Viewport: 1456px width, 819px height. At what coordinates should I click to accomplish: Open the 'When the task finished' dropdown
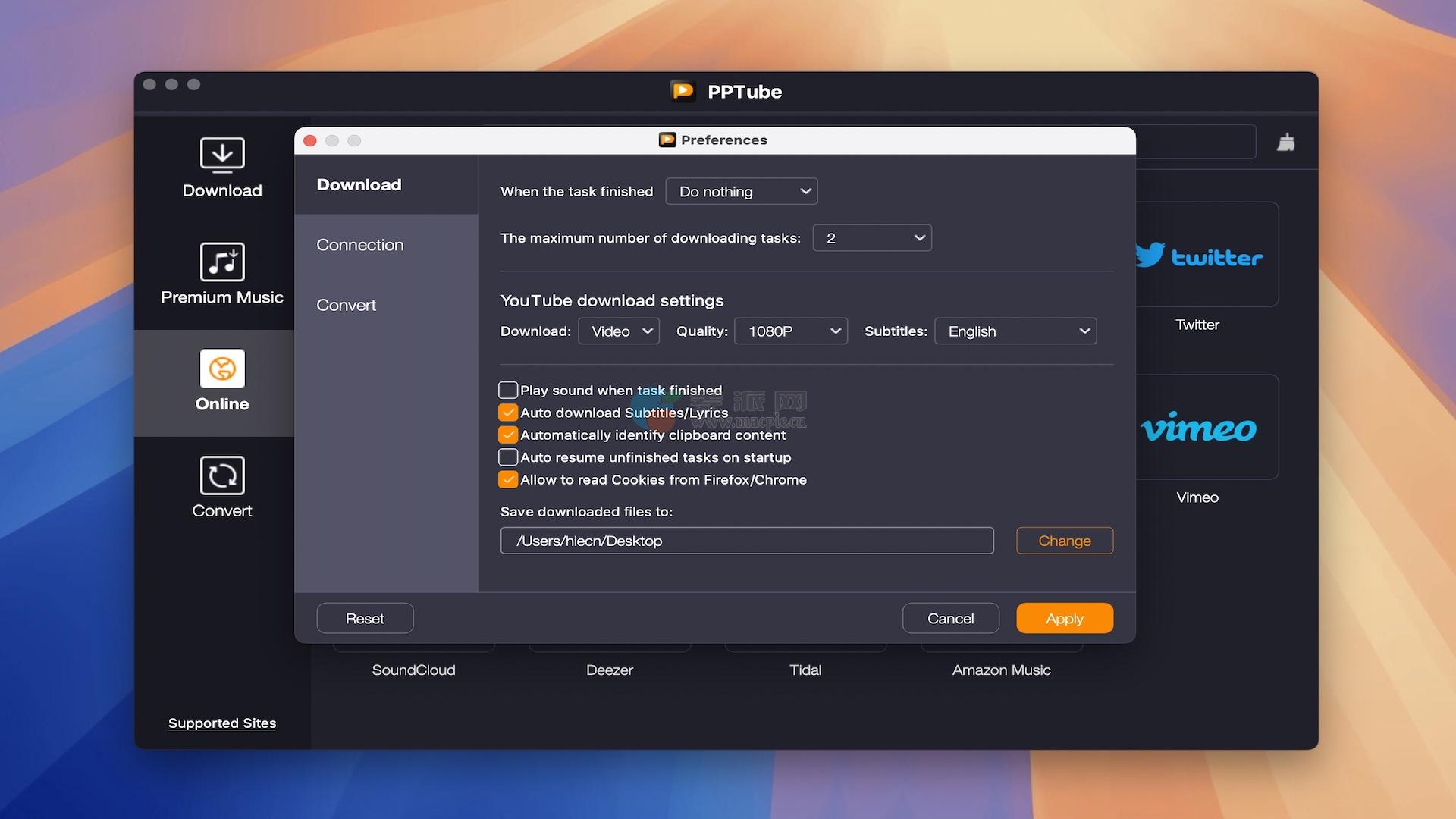(x=741, y=191)
